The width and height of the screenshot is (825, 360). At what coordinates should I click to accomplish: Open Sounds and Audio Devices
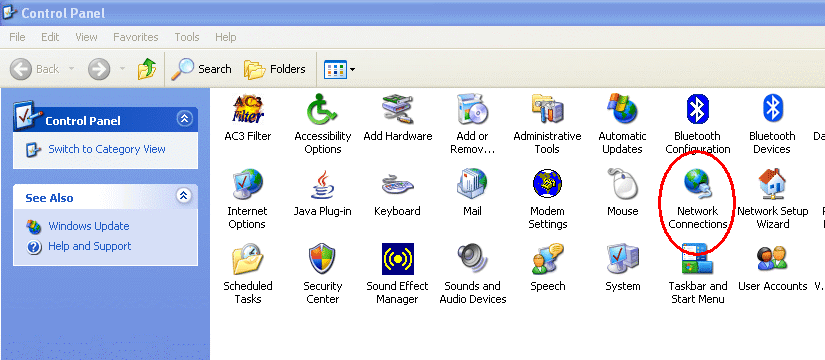coord(472,274)
